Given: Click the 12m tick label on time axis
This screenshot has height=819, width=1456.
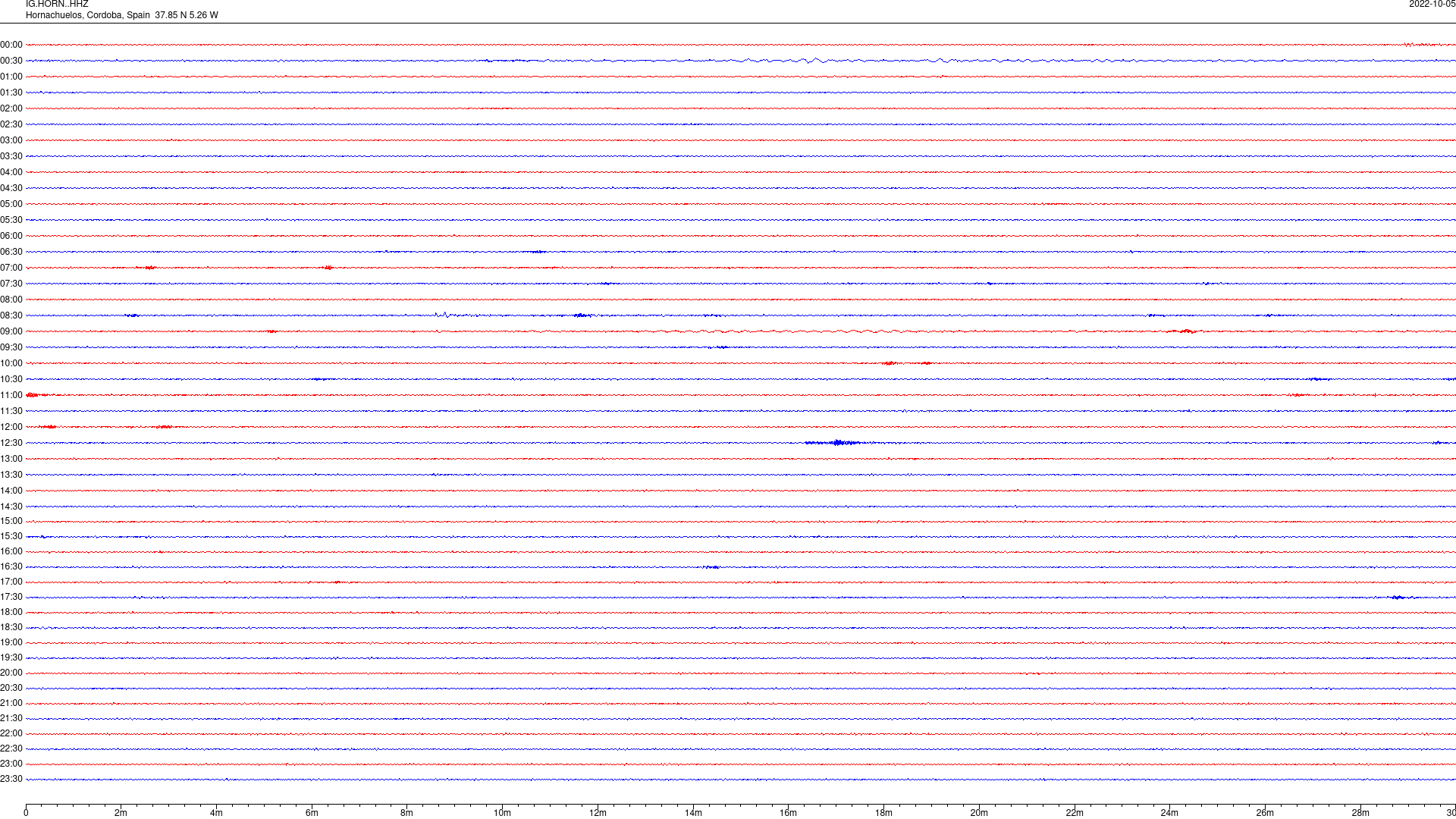Looking at the screenshot, I should point(598,813).
